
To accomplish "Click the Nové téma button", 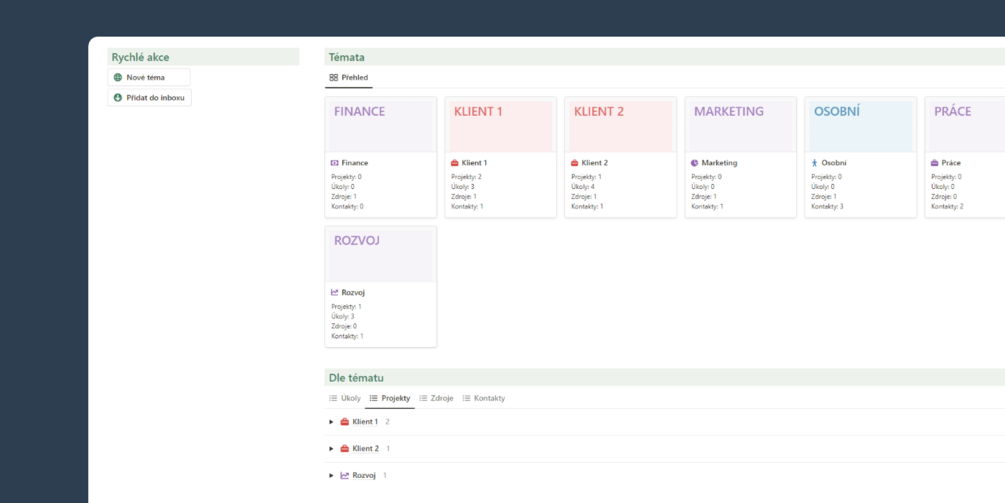I will pos(149,78).
